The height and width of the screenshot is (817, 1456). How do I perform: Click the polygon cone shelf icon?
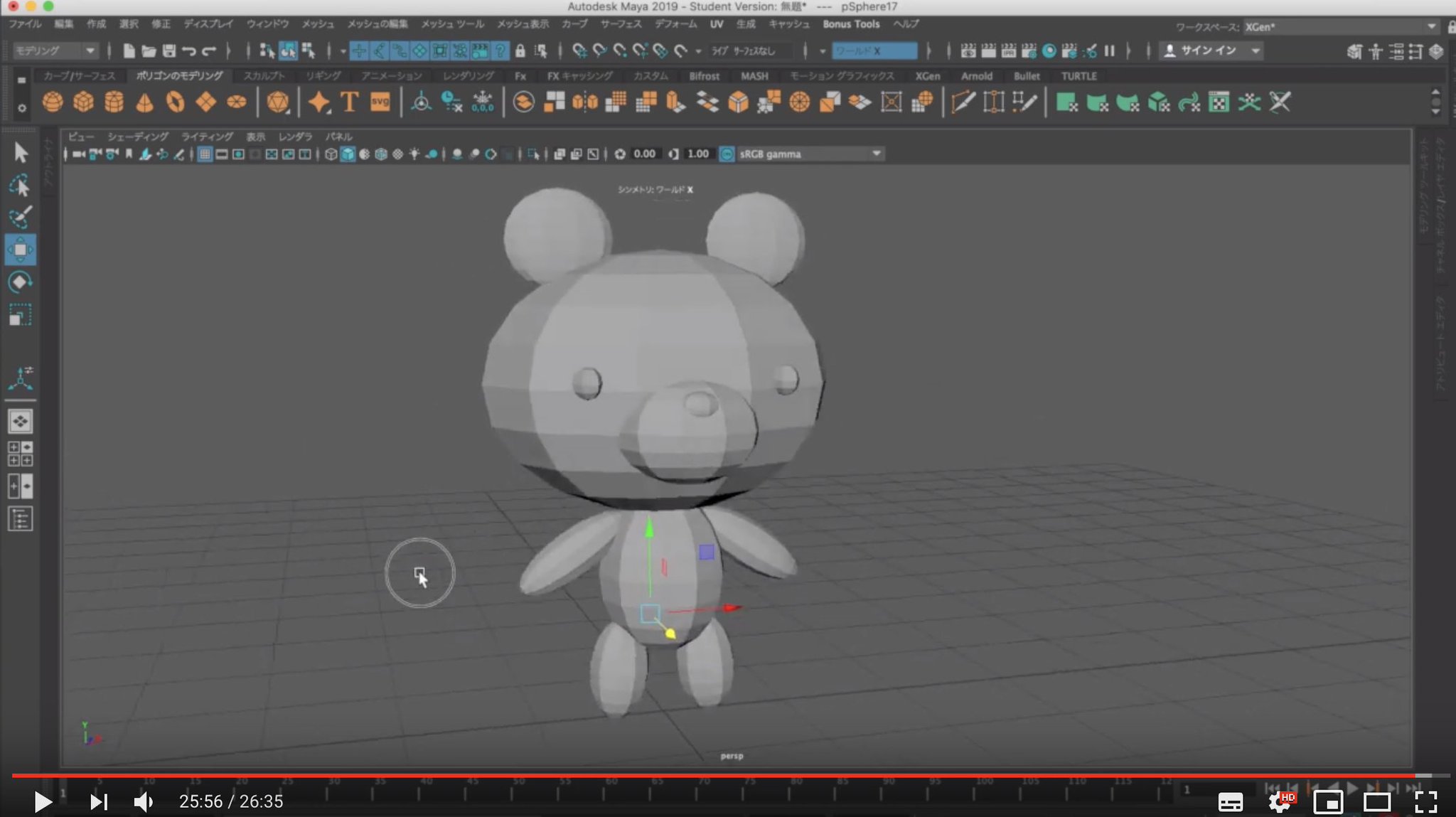pos(144,102)
